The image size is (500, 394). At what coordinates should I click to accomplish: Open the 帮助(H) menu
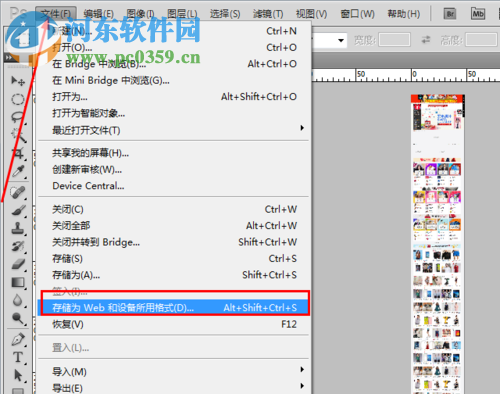[404, 14]
